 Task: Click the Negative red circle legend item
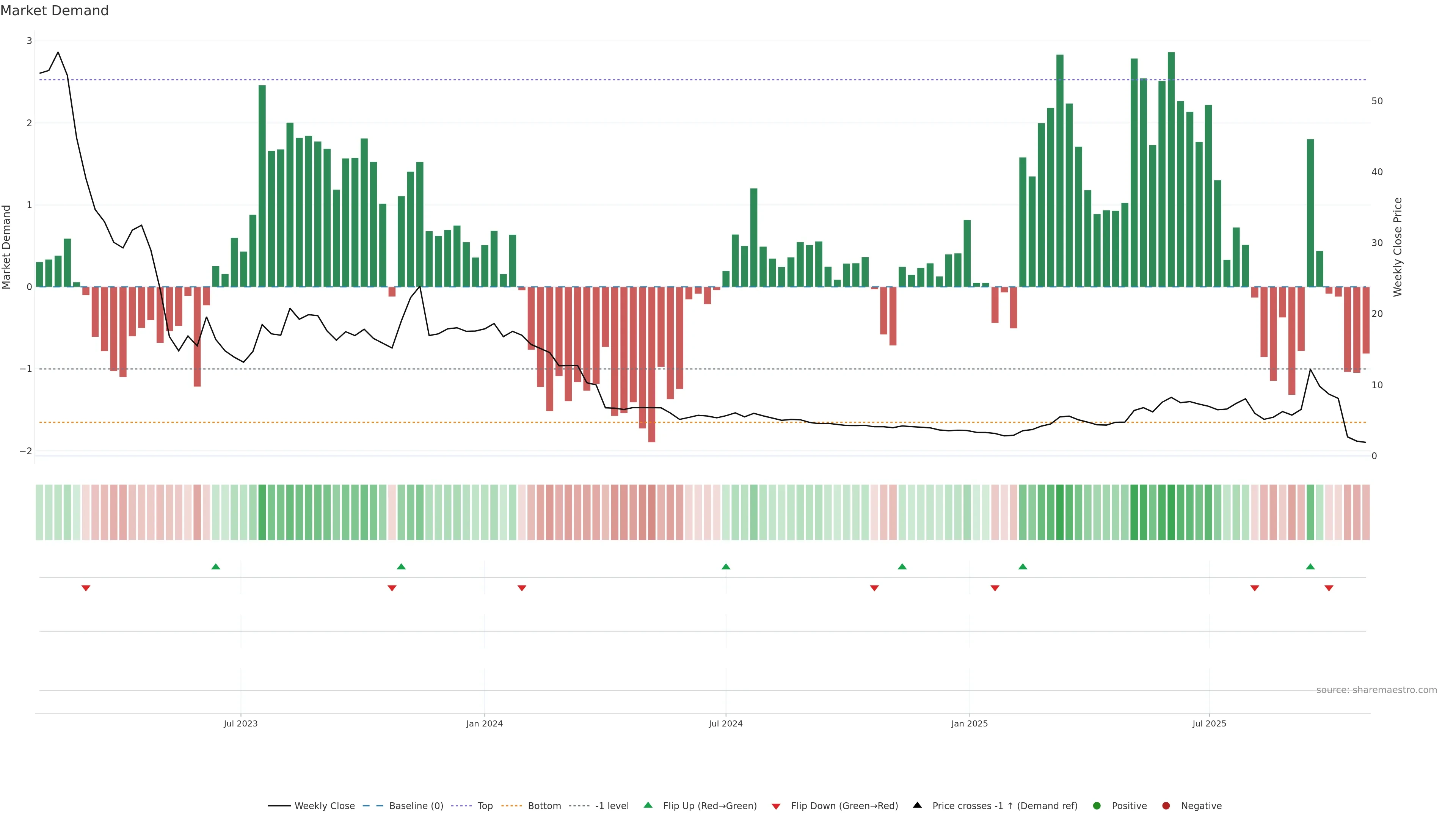coord(1166,805)
